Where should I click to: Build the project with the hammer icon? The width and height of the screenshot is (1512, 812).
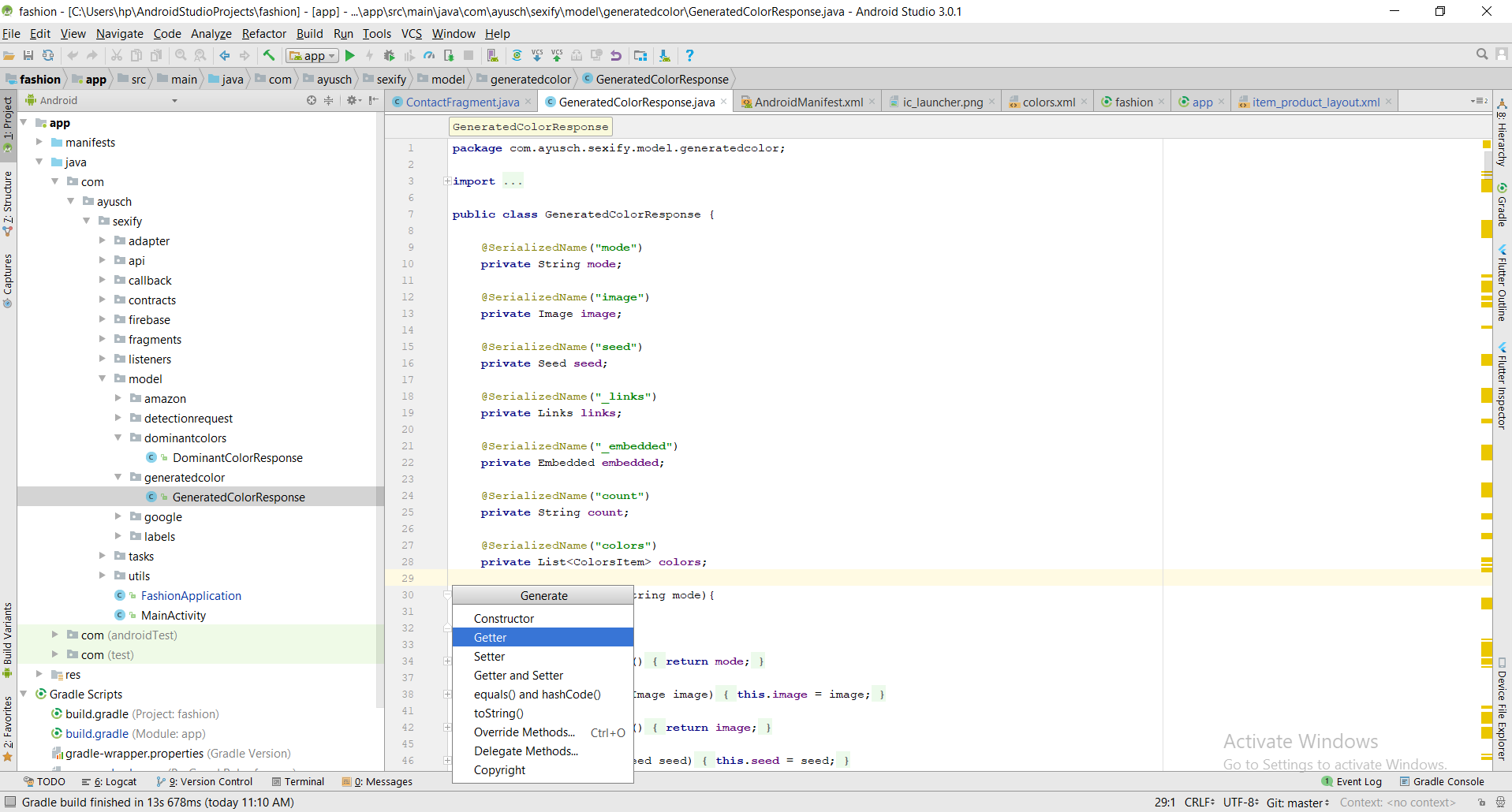(269, 55)
